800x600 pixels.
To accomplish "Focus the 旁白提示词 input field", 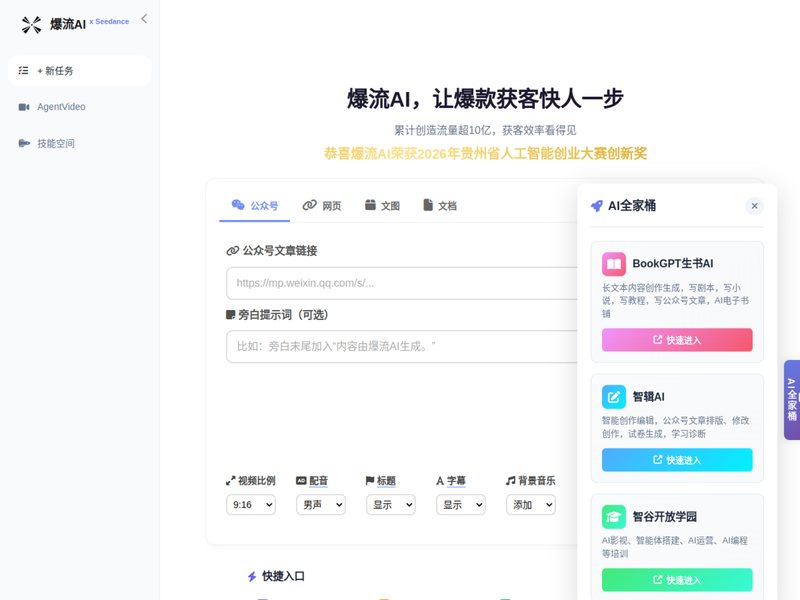I will pos(402,346).
